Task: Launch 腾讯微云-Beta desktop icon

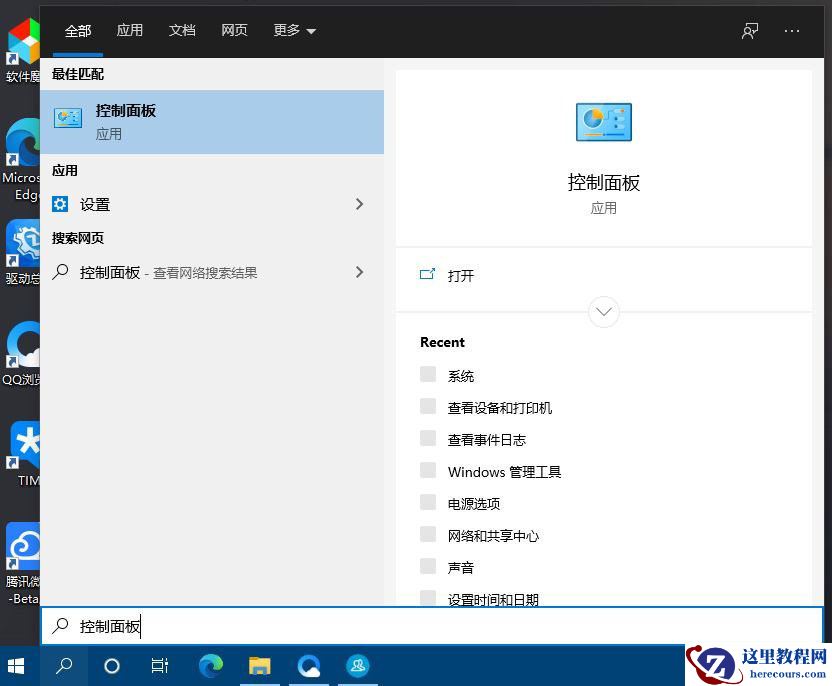Action: 22,547
